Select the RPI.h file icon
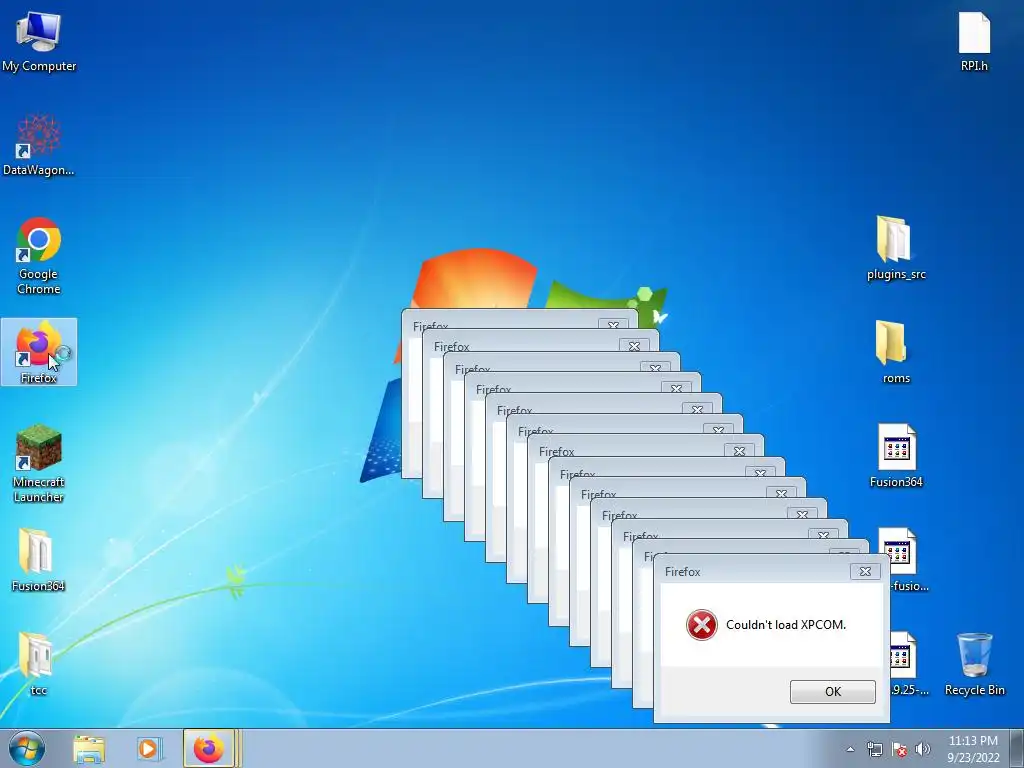This screenshot has width=1024, height=768. [974, 42]
